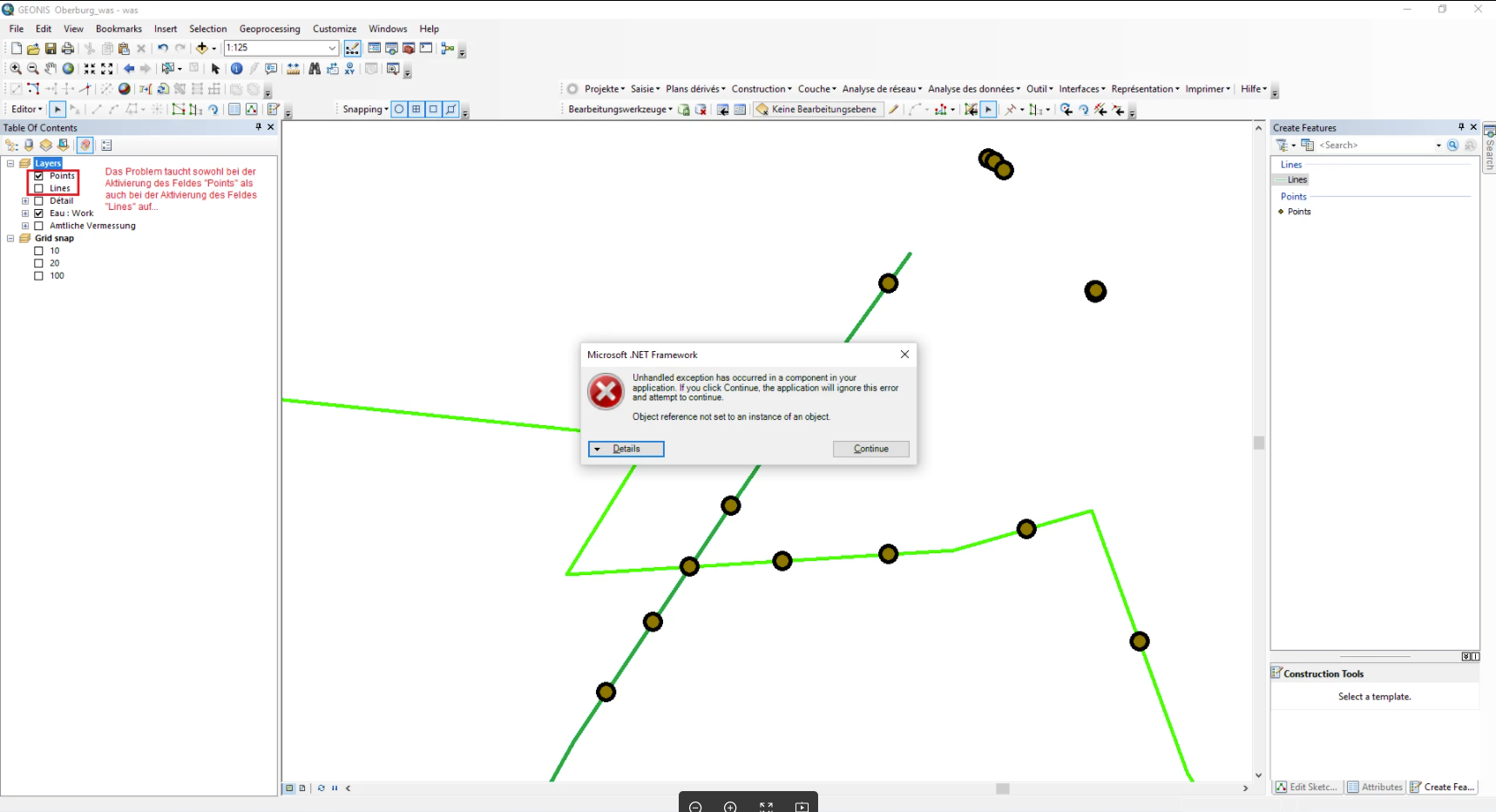Click the Zoom In tool
This screenshot has height=812, width=1496.
pyautogui.click(x=16, y=68)
